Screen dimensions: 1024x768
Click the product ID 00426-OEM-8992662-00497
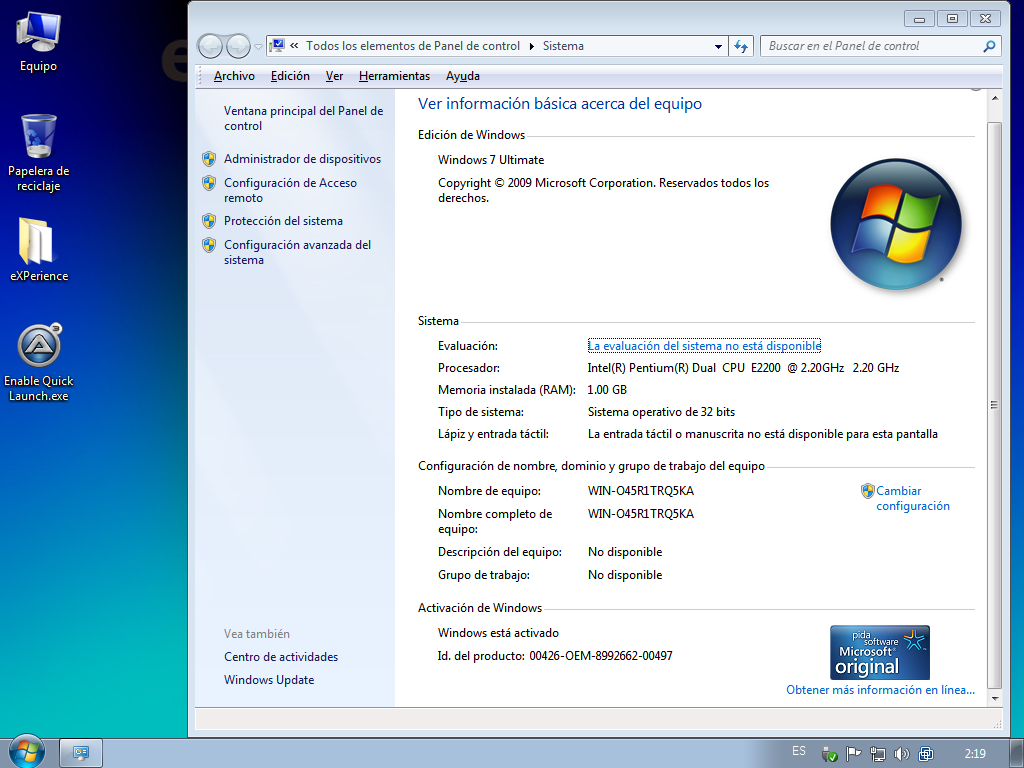601,656
